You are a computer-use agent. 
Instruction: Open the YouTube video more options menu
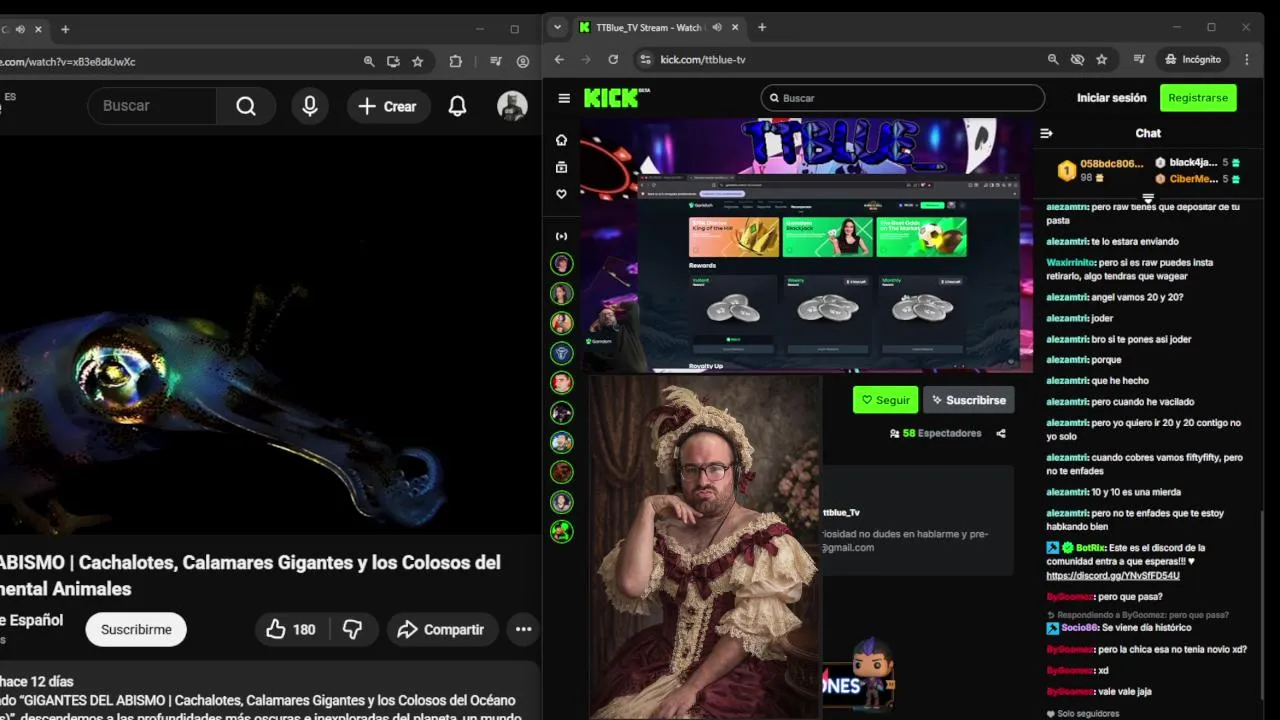523,629
